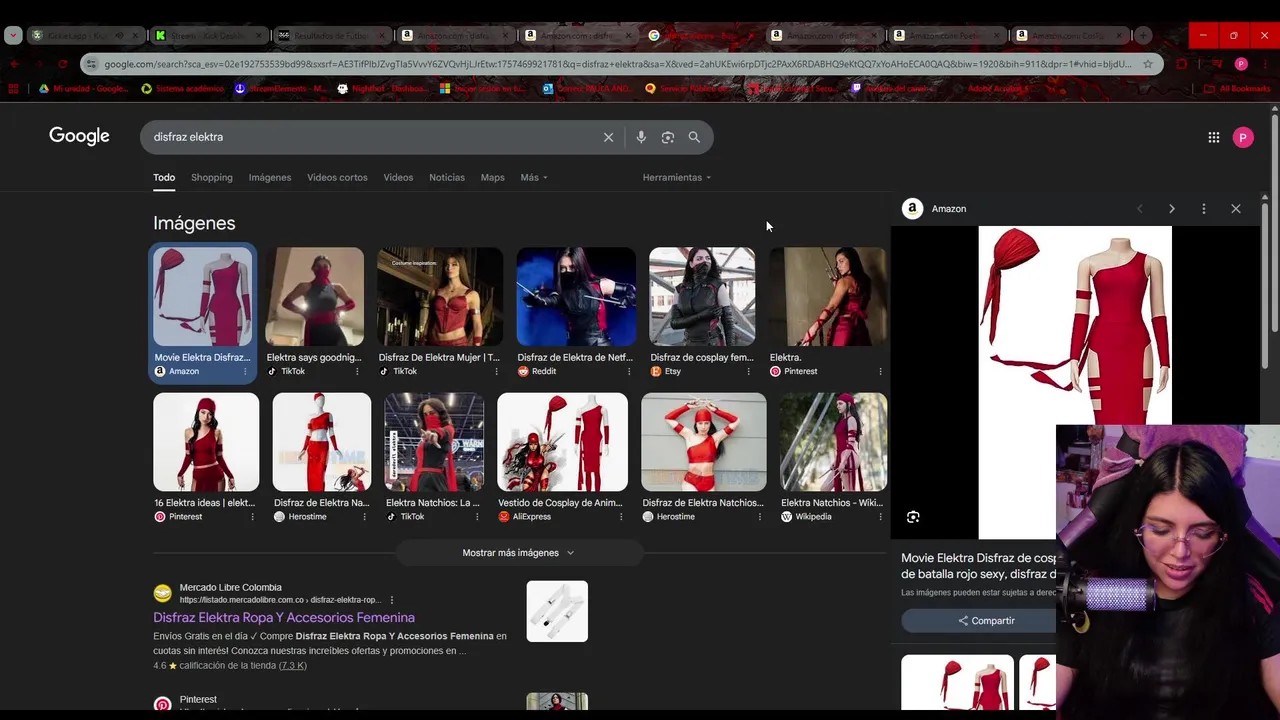Open 'Elektra Natchios - Wiki...' Wikipedia thumbnail
Image resolution: width=1280 pixels, height=720 pixels.
coord(833,442)
